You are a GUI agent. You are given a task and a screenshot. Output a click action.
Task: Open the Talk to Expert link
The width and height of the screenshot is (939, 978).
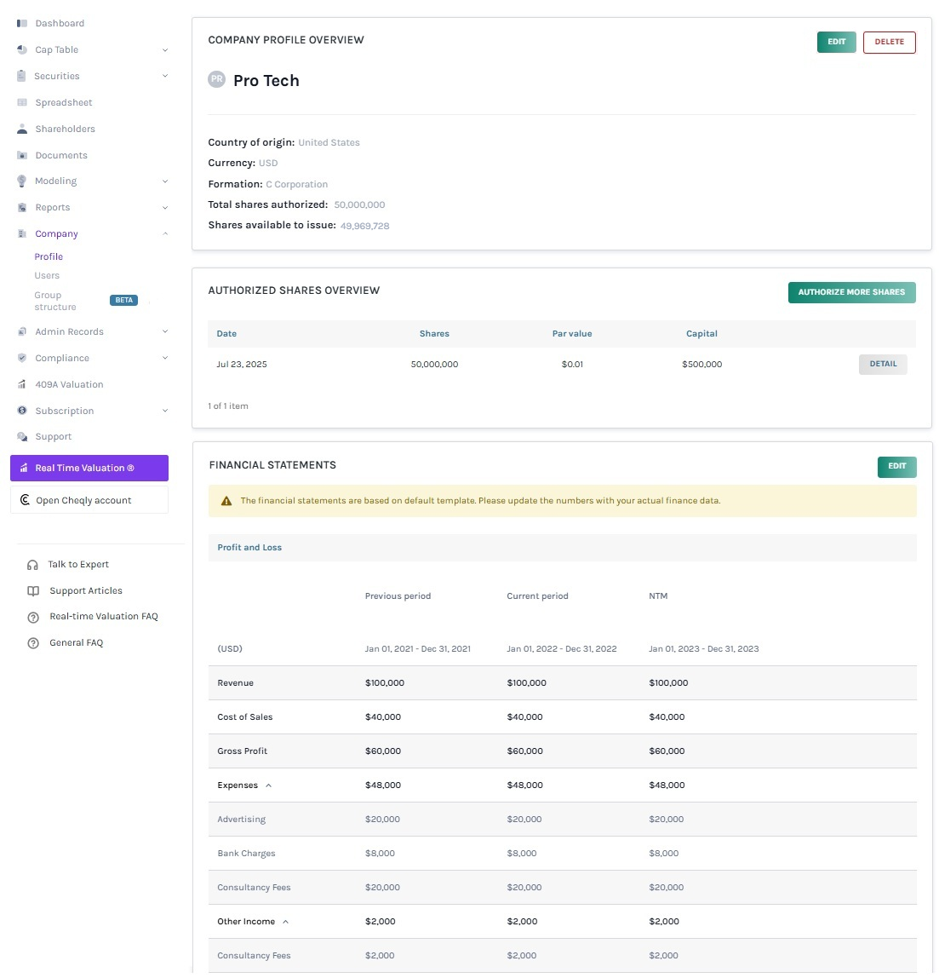point(78,564)
